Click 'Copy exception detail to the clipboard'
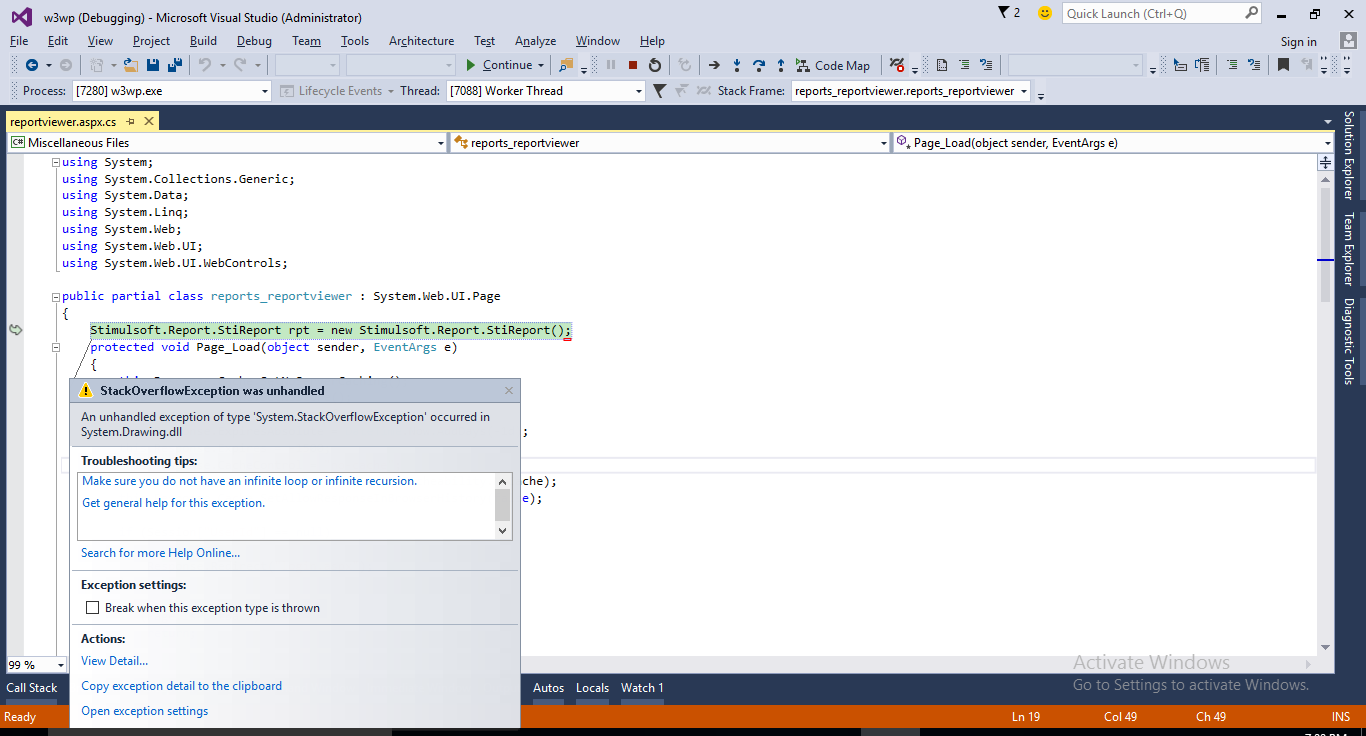Viewport: 1366px width, 736px height. click(x=181, y=686)
